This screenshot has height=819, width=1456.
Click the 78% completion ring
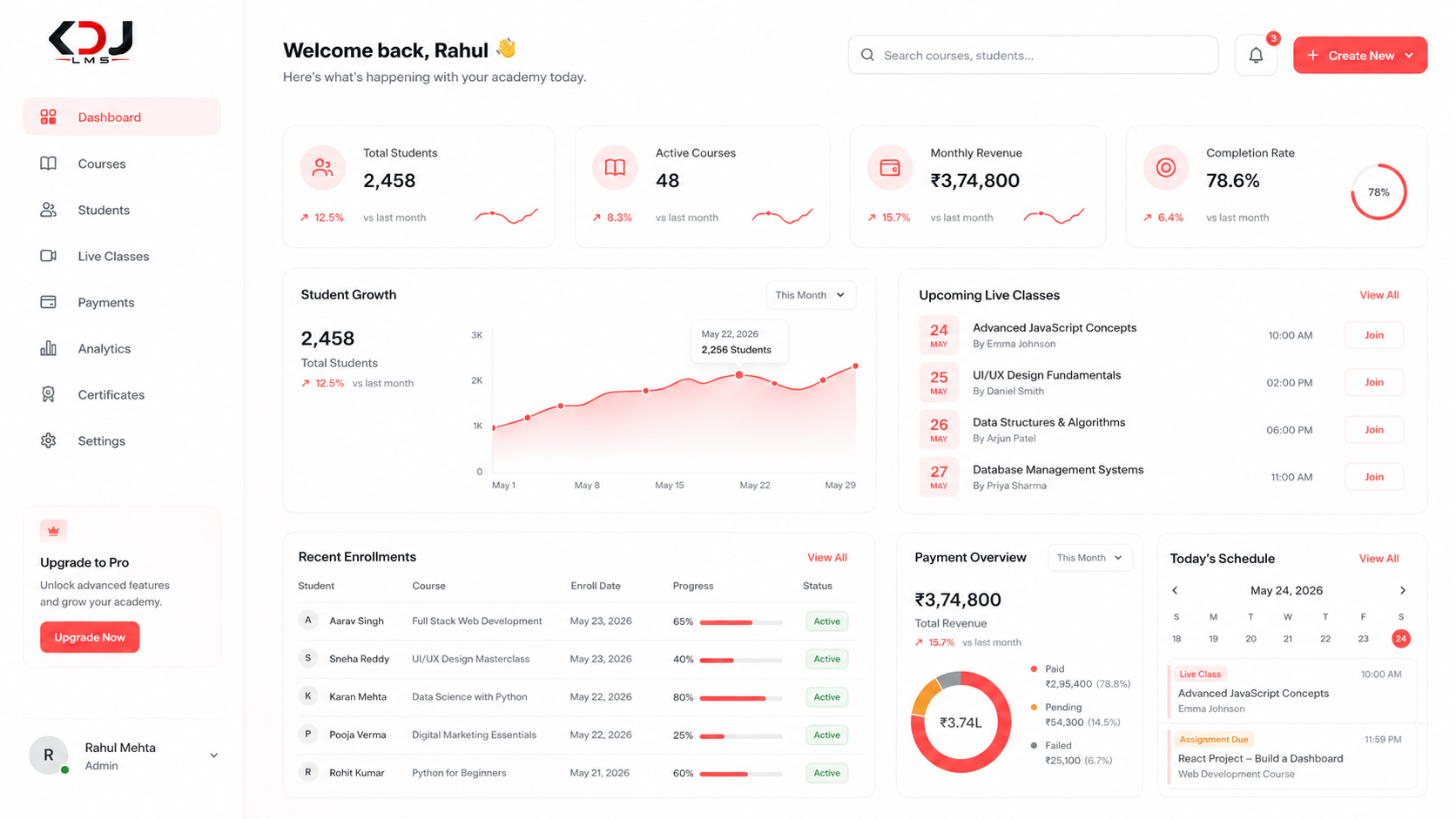pyautogui.click(x=1378, y=191)
